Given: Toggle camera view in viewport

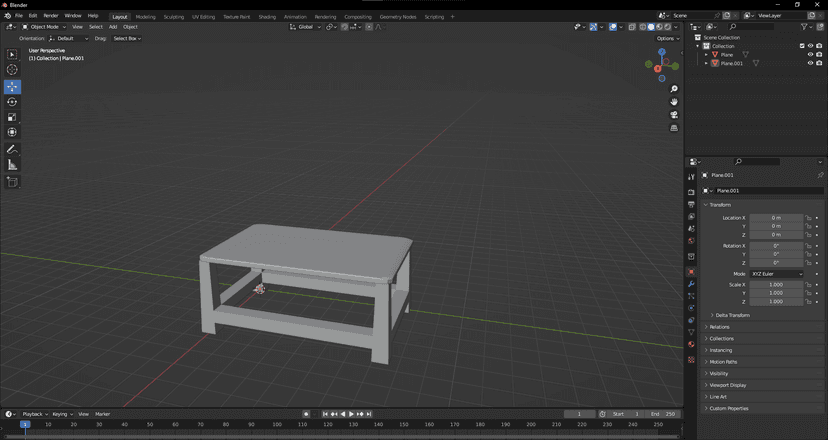Looking at the screenshot, I should 674,115.
